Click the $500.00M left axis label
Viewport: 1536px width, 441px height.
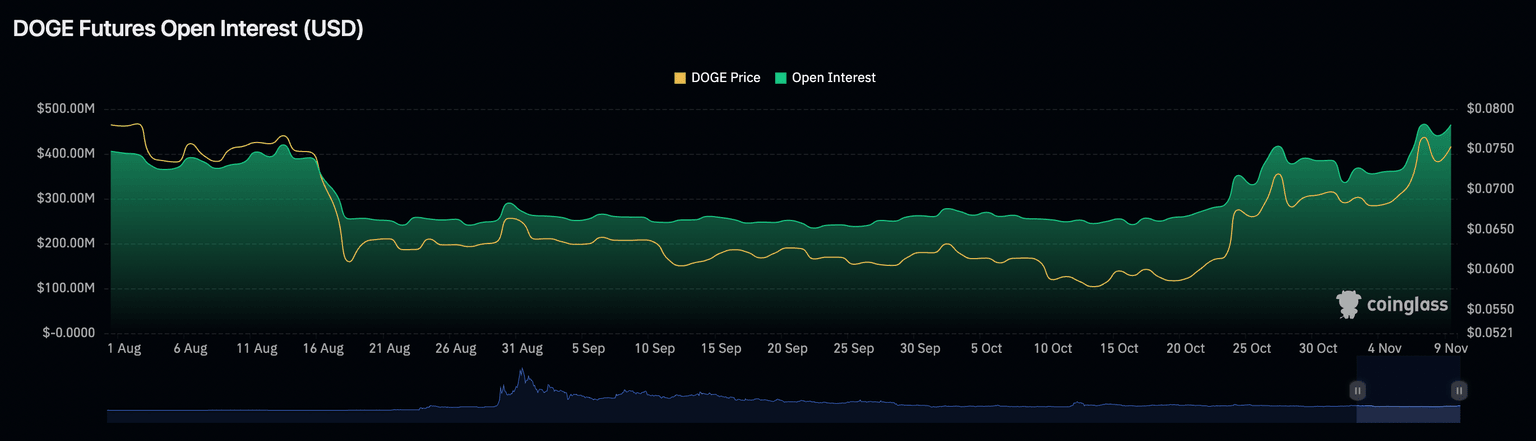click(x=68, y=108)
